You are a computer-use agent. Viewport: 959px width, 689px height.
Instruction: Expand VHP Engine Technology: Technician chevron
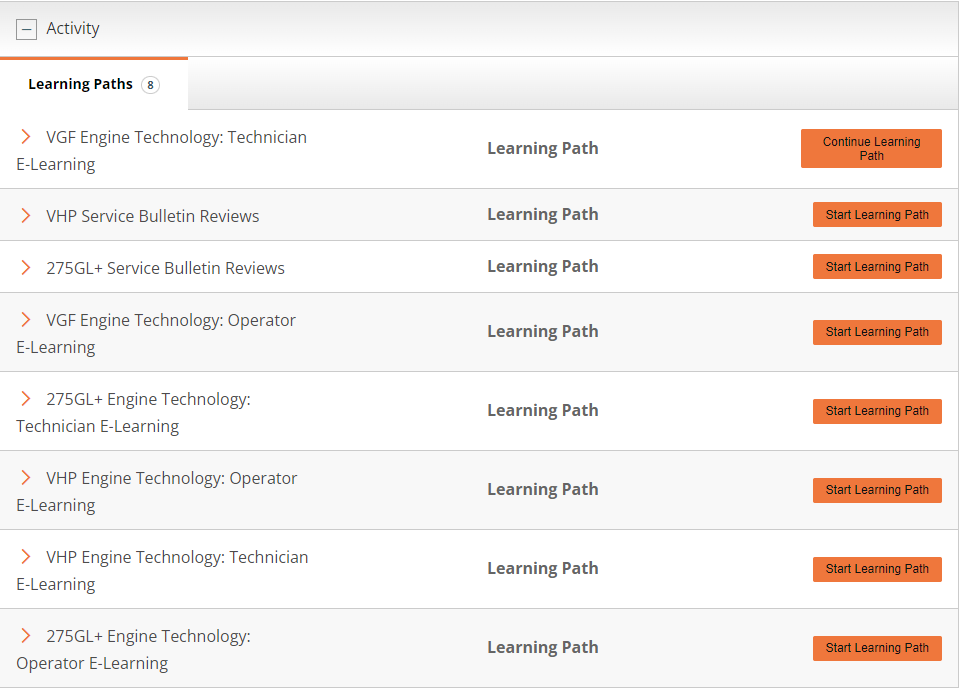click(26, 557)
